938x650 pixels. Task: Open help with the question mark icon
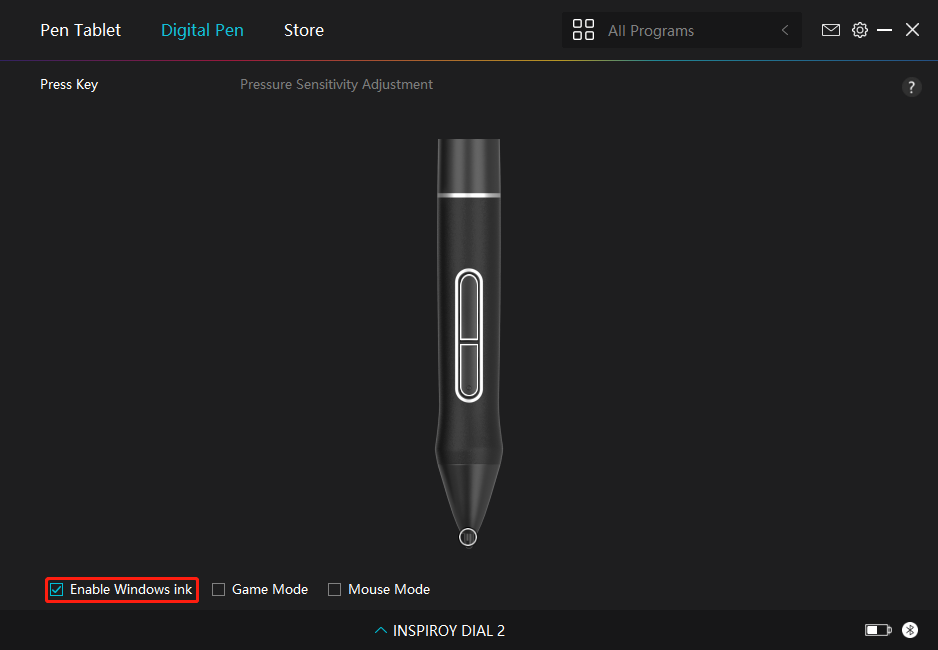point(911,87)
